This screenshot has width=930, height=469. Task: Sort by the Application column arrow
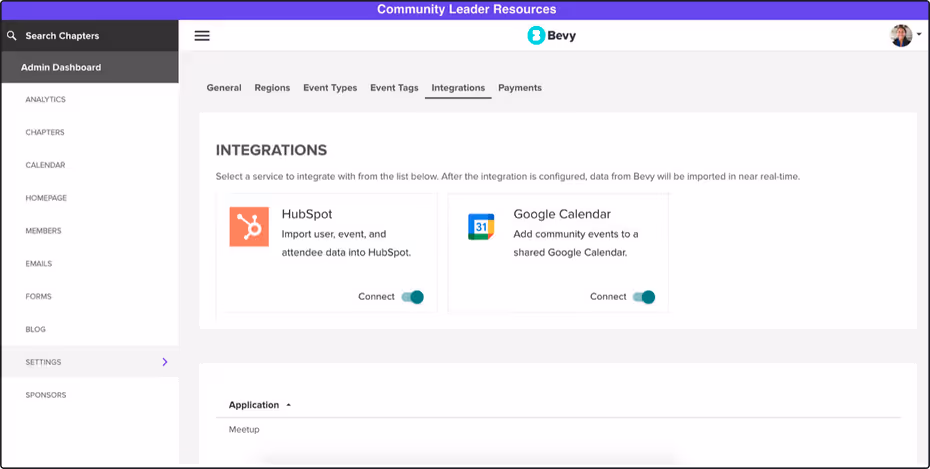coord(288,405)
